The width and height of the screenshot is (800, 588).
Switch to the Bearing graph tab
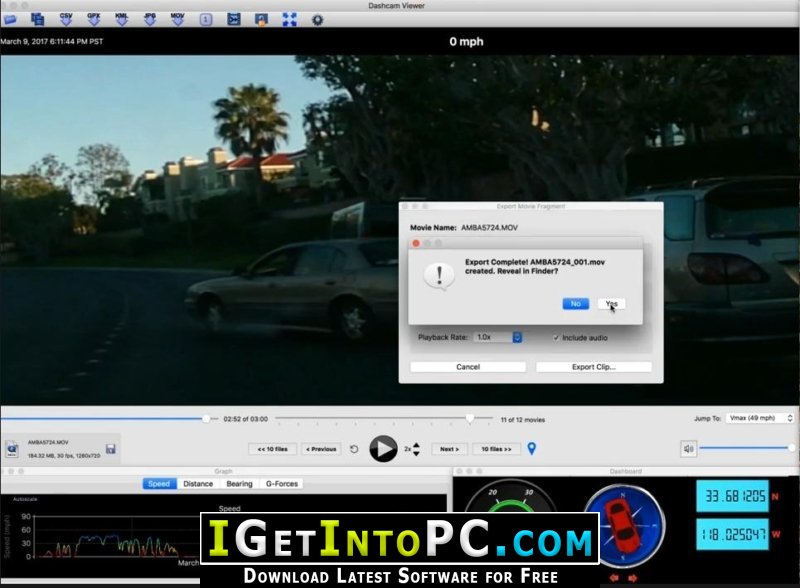coord(239,484)
